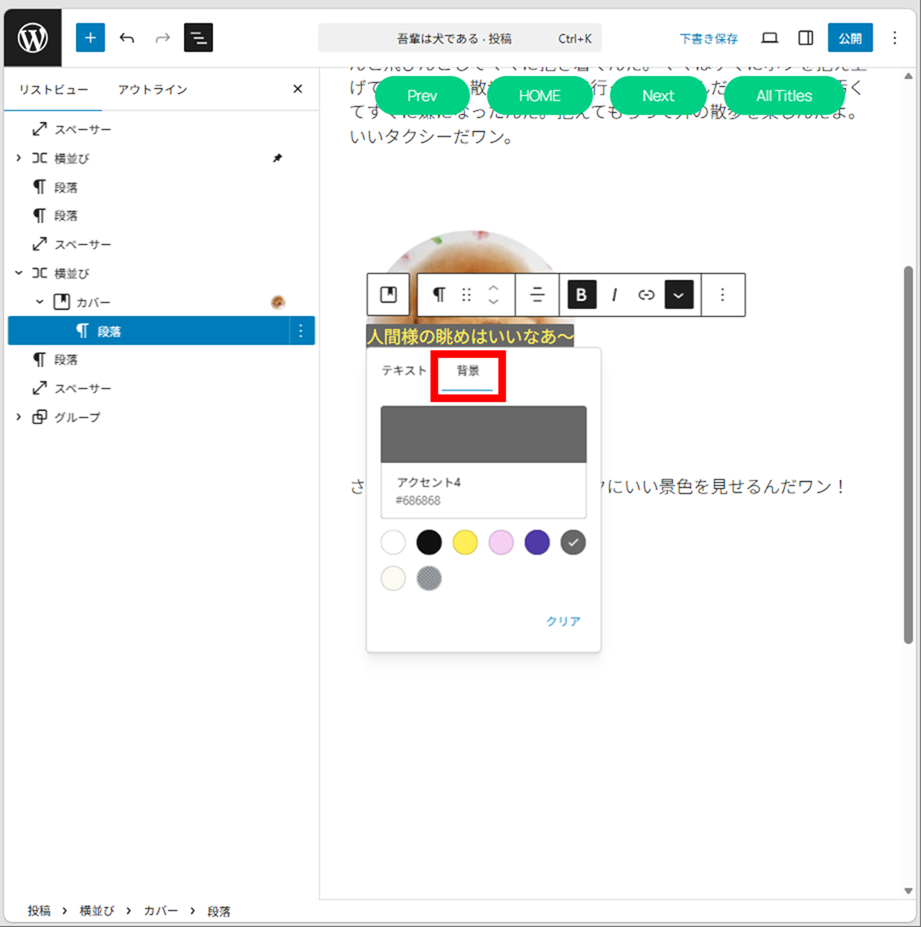Switch to the テキスト color tab
Viewport: 921px width, 927px height.
point(404,371)
